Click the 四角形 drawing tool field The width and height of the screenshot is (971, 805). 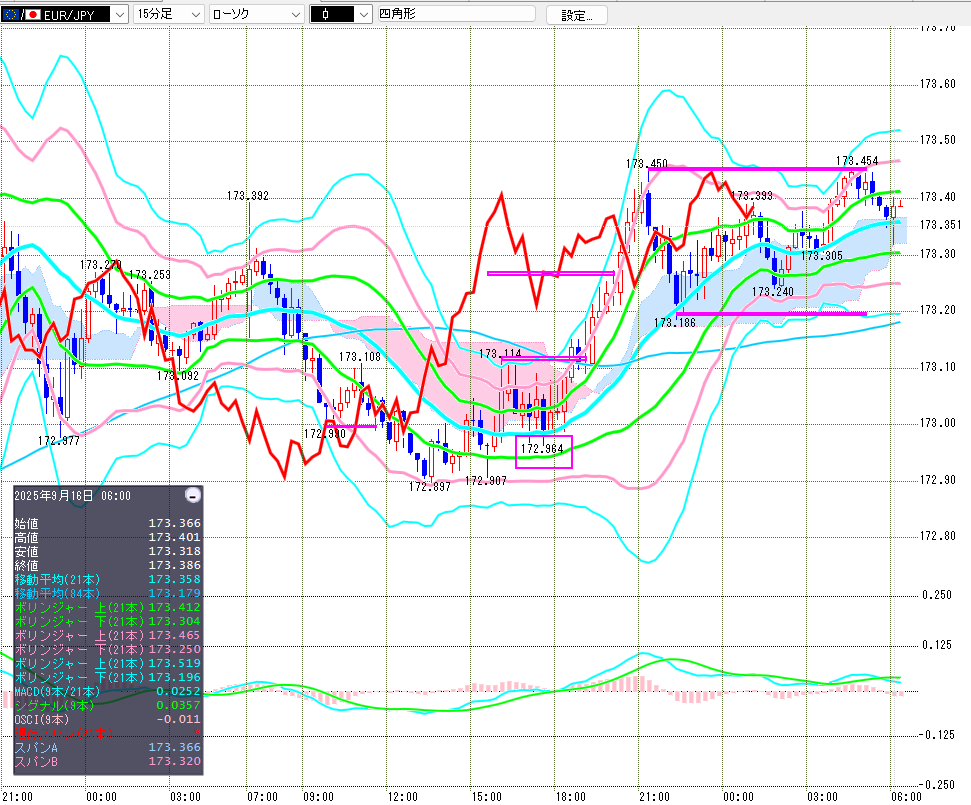pyautogui.click(x=456, y=14)
